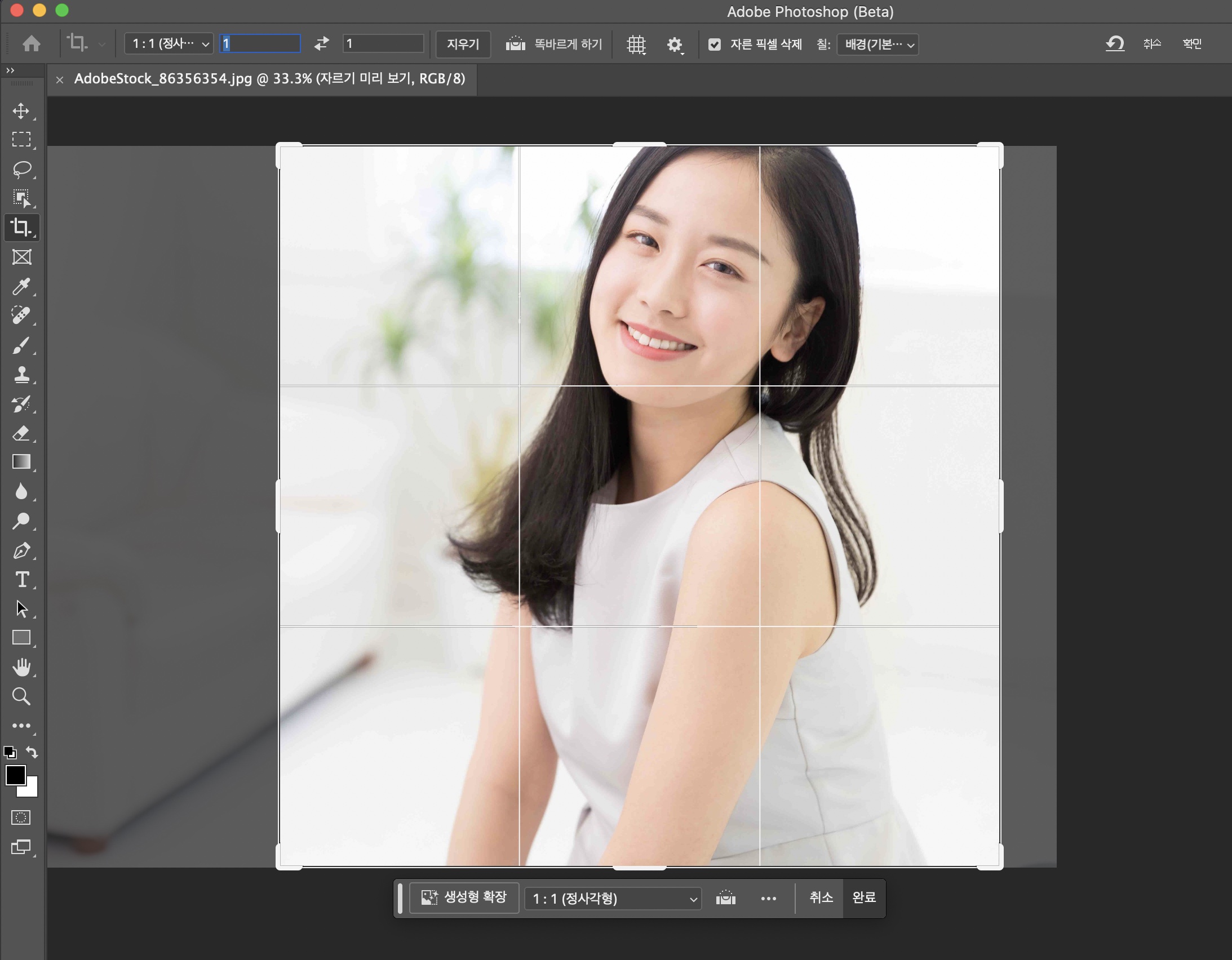Select the Move tool
Screen dimensions: 1232x960
pos(21,110)
